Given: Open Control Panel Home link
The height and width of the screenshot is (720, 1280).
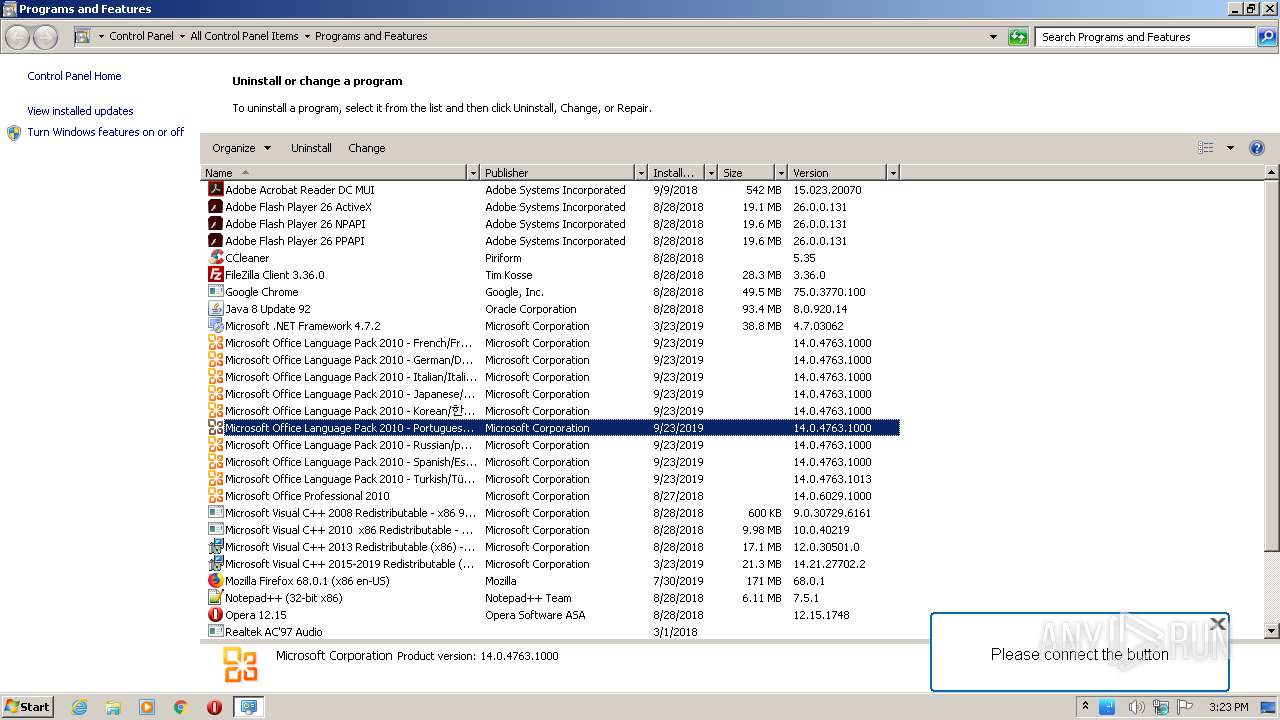Looking at the screenshot, I should [74, 76].
